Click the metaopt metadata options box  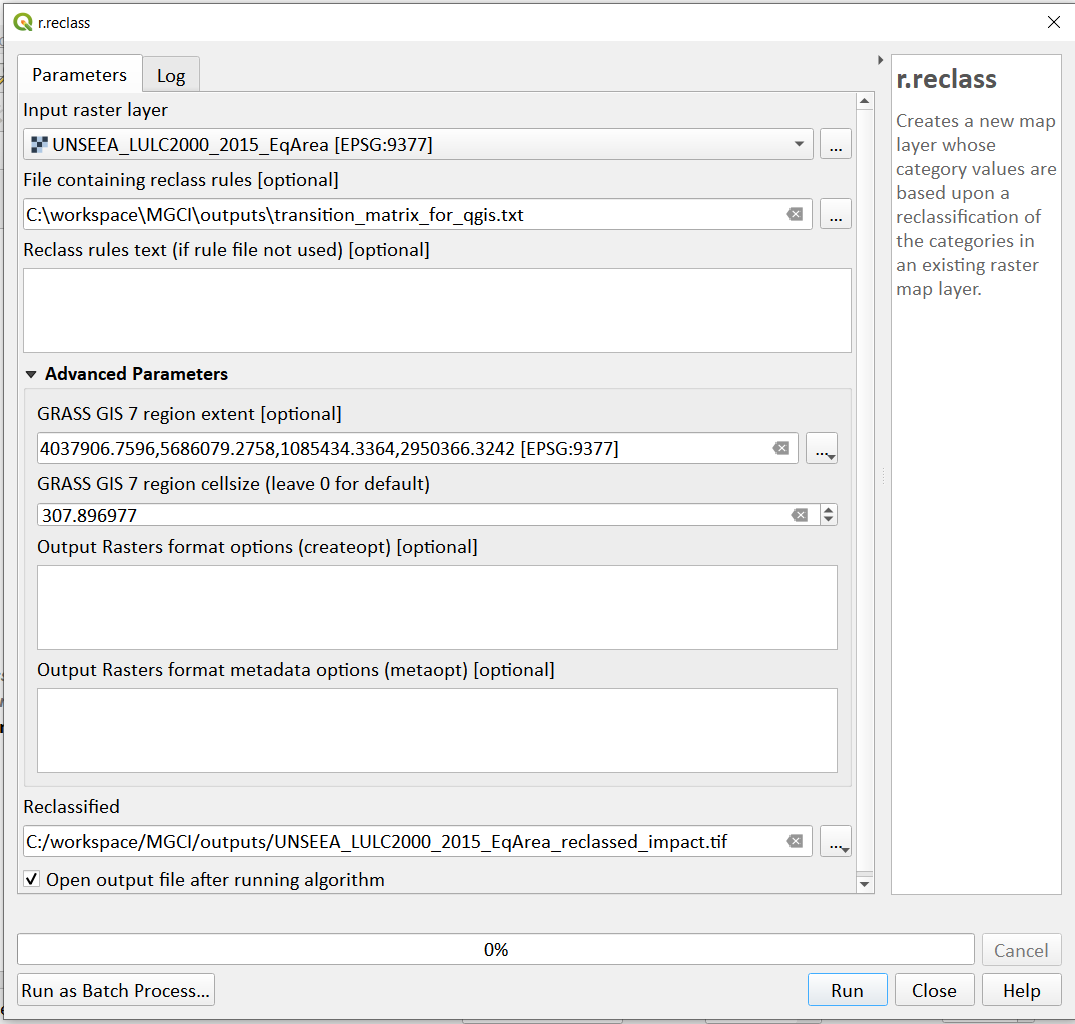pos(437,731)
